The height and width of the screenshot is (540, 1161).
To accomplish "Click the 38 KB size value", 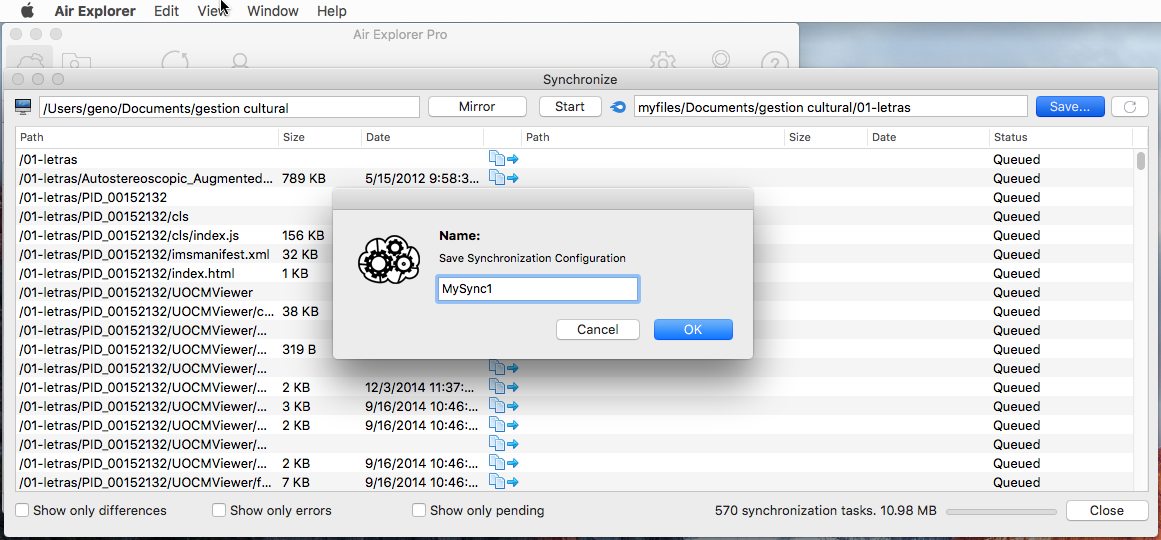I will click(x=301, y=311).
